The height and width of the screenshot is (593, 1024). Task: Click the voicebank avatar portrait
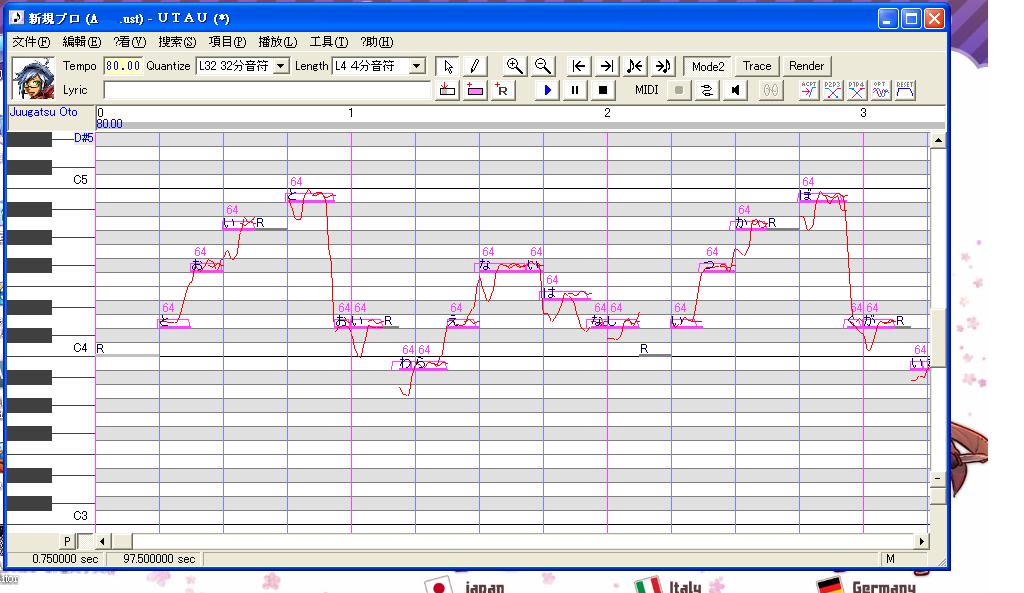[x=33, y=78]
